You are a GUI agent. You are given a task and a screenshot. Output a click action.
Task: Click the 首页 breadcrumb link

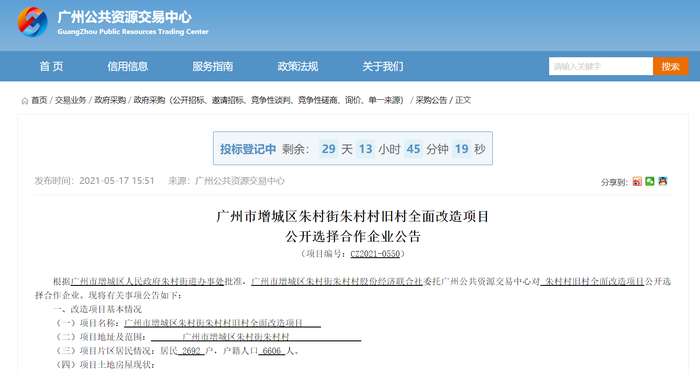(x=39, y=100)
